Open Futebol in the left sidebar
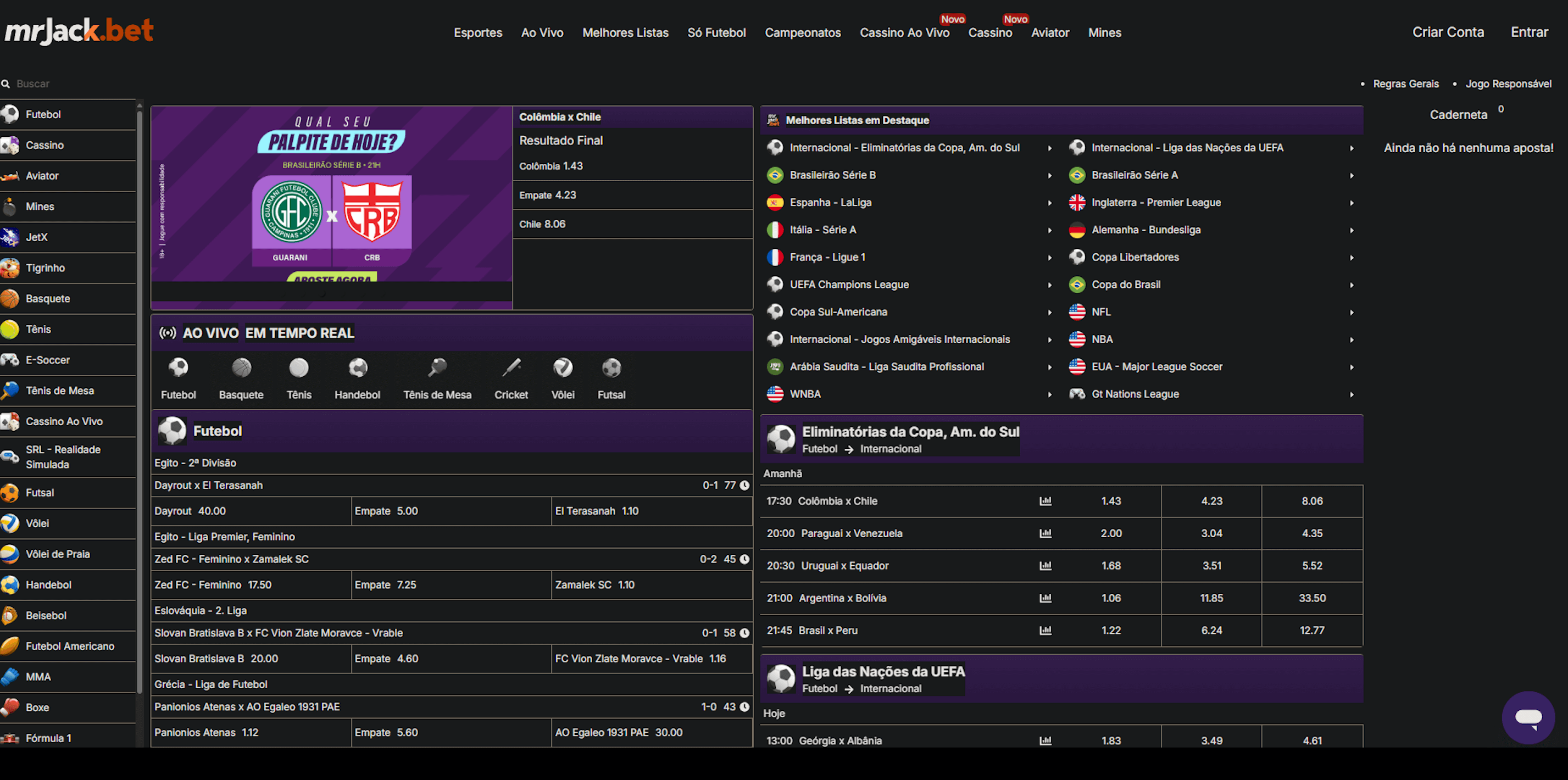 click(x=68, y=114)
